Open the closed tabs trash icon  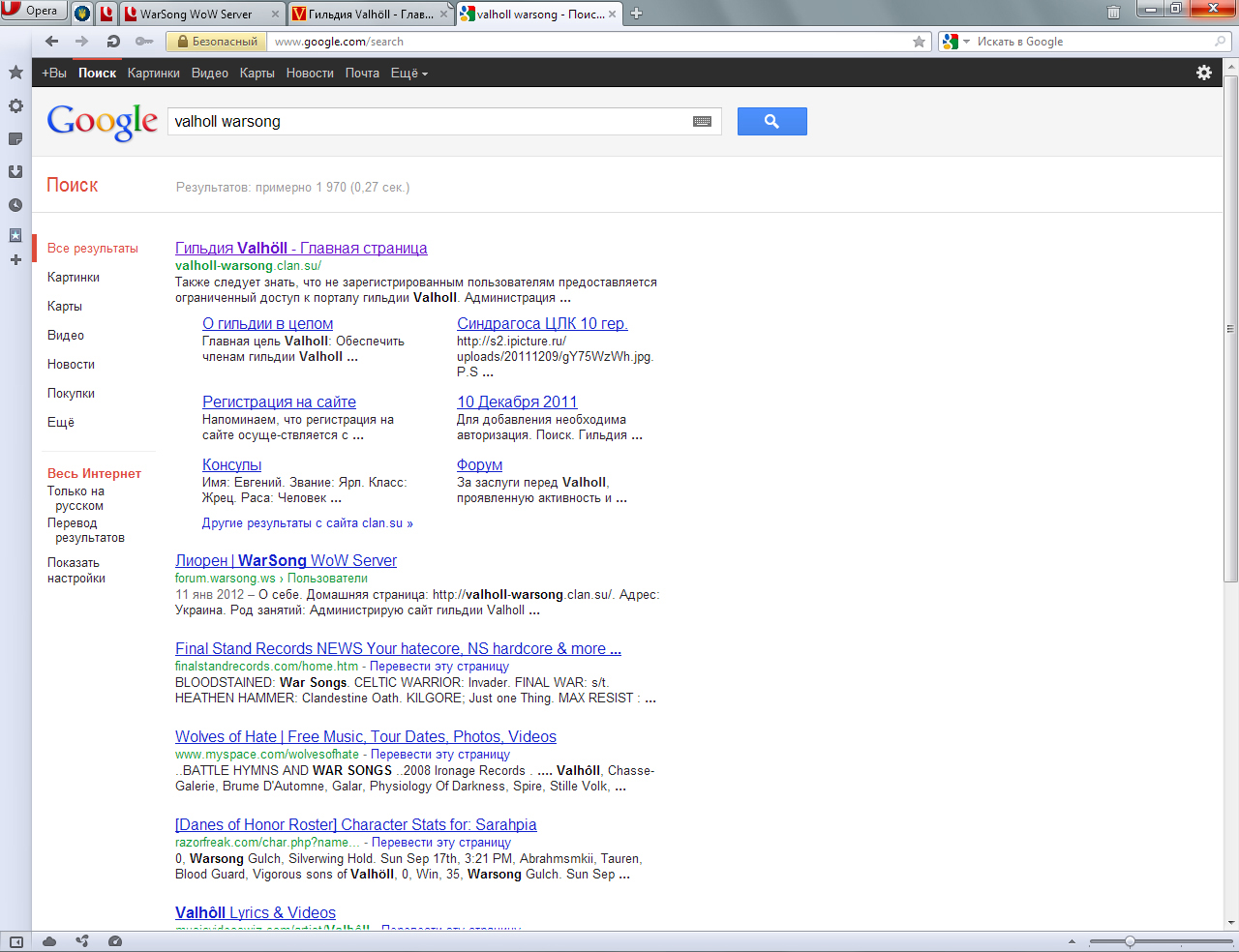point(1114,13)
